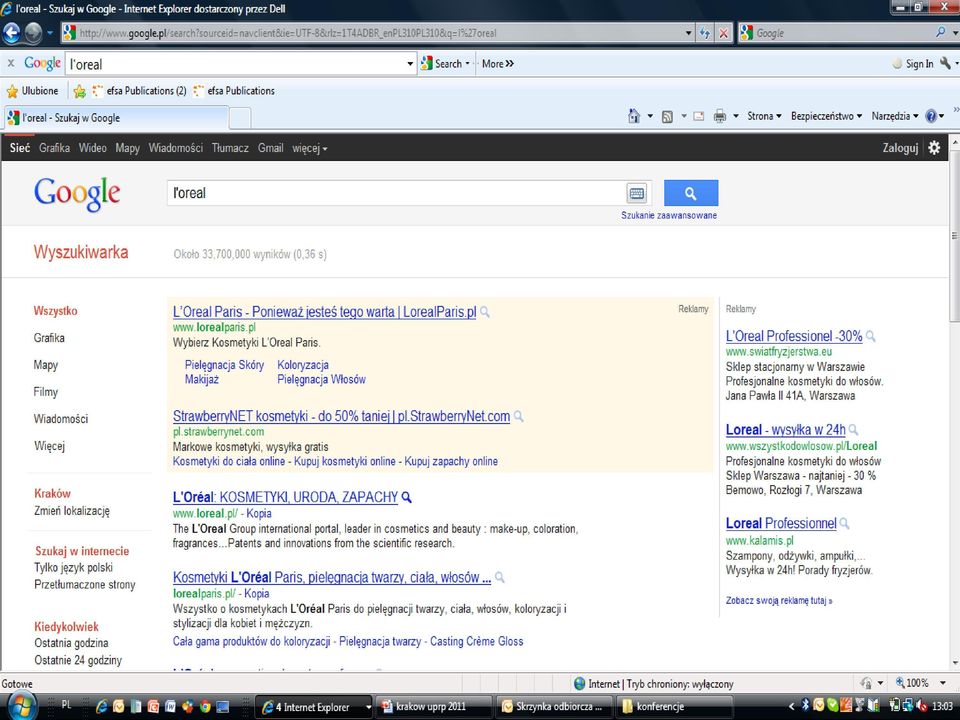Click the Ulubione favorites star icon

12,91
